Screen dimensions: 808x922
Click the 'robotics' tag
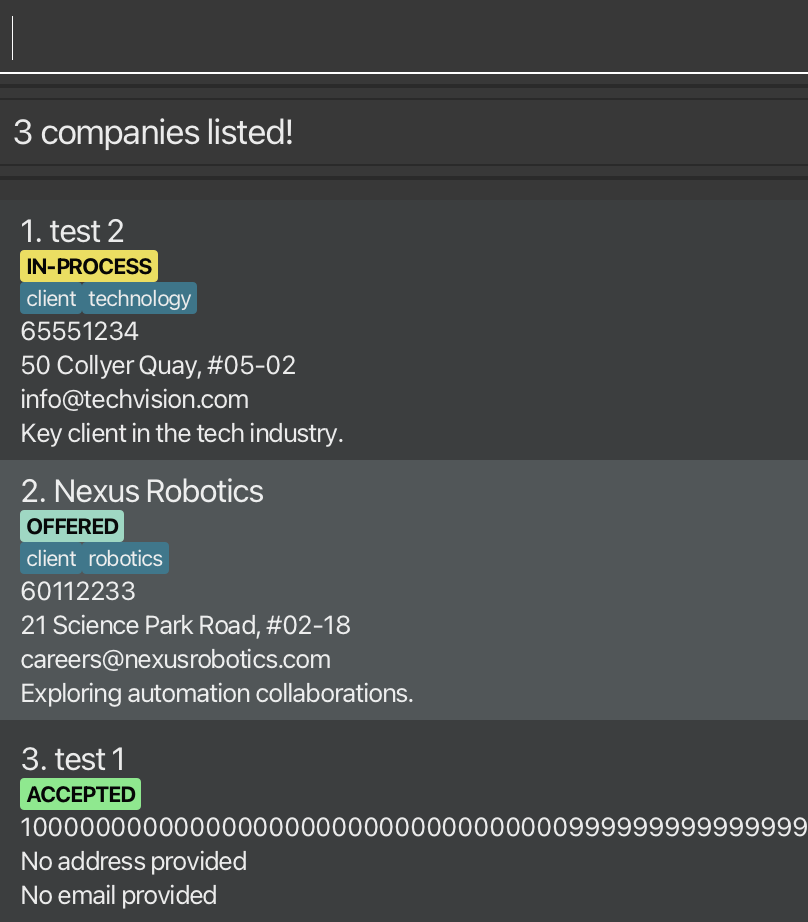click(x=125, y=559)
